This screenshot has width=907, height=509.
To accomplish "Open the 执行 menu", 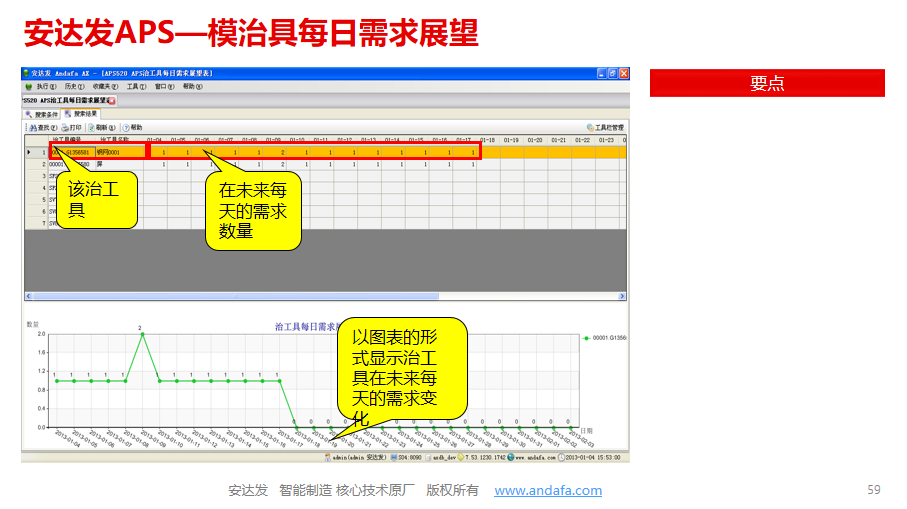I will point(46,87).
